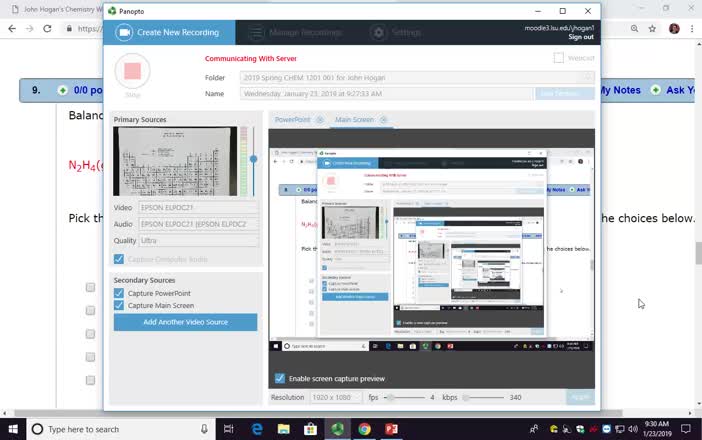The height and width of the screenshot is (440, 702).
Task: Close the PowerPoint preview tab
Action: [320, 120]
